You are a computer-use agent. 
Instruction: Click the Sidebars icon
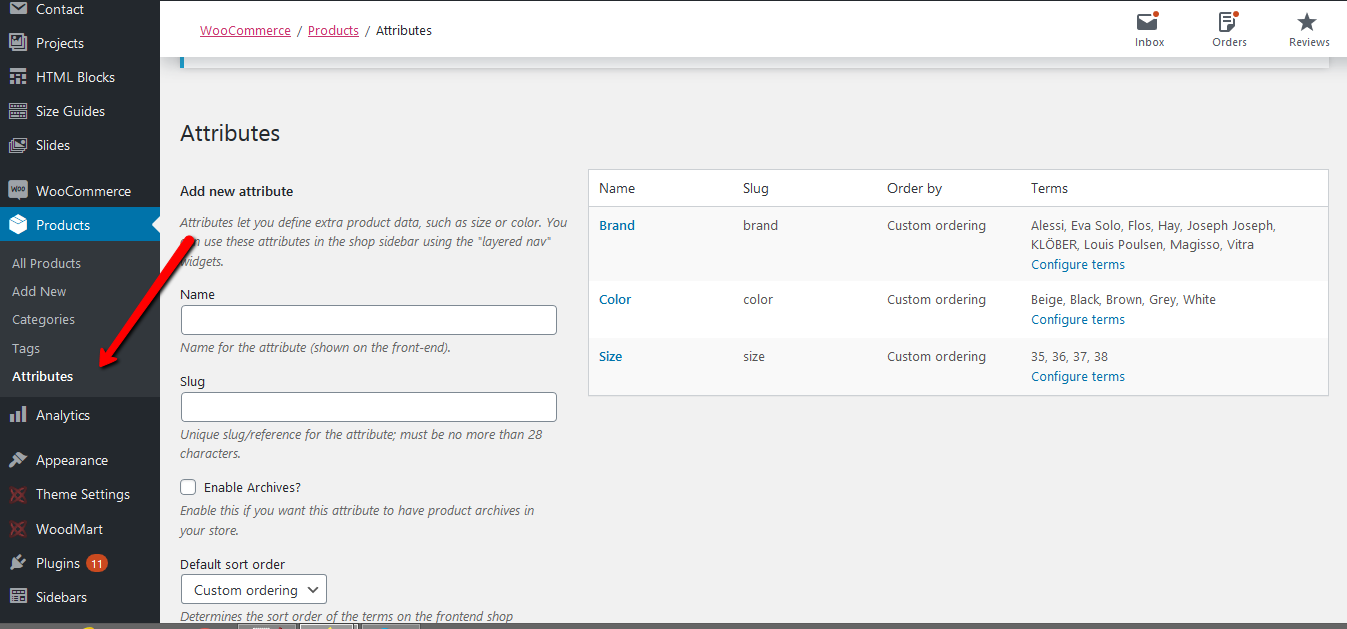(x=18, y=597)
